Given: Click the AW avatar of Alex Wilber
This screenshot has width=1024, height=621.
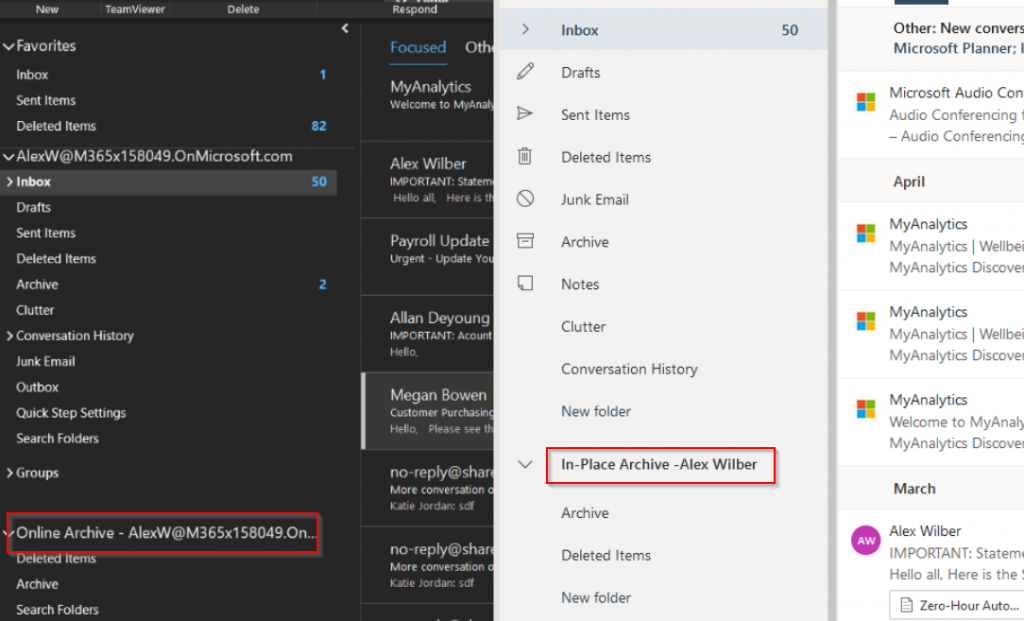Looking at the screenshot, I should click(866, 541).
